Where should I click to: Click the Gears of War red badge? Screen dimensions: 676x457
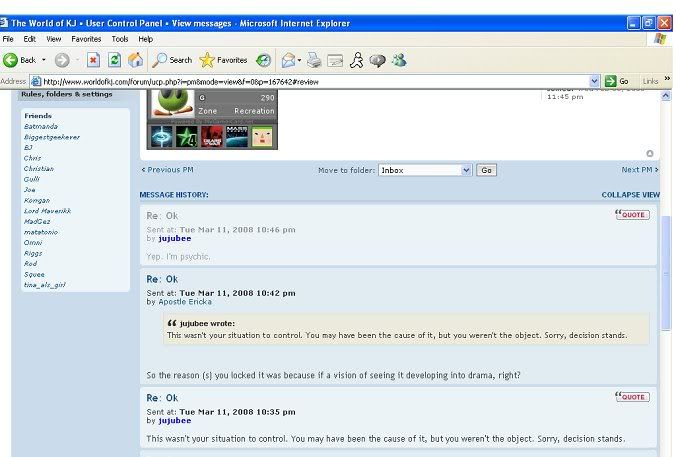coord(212,137)
